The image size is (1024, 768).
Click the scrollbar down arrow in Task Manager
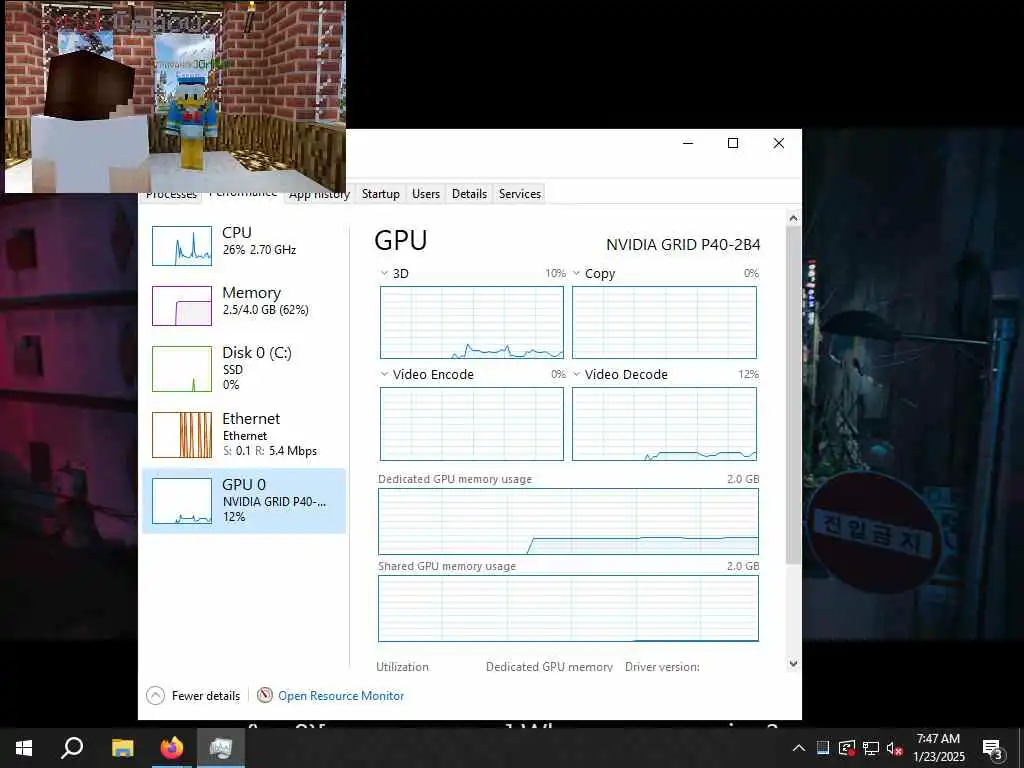click(x=793, y=664)
